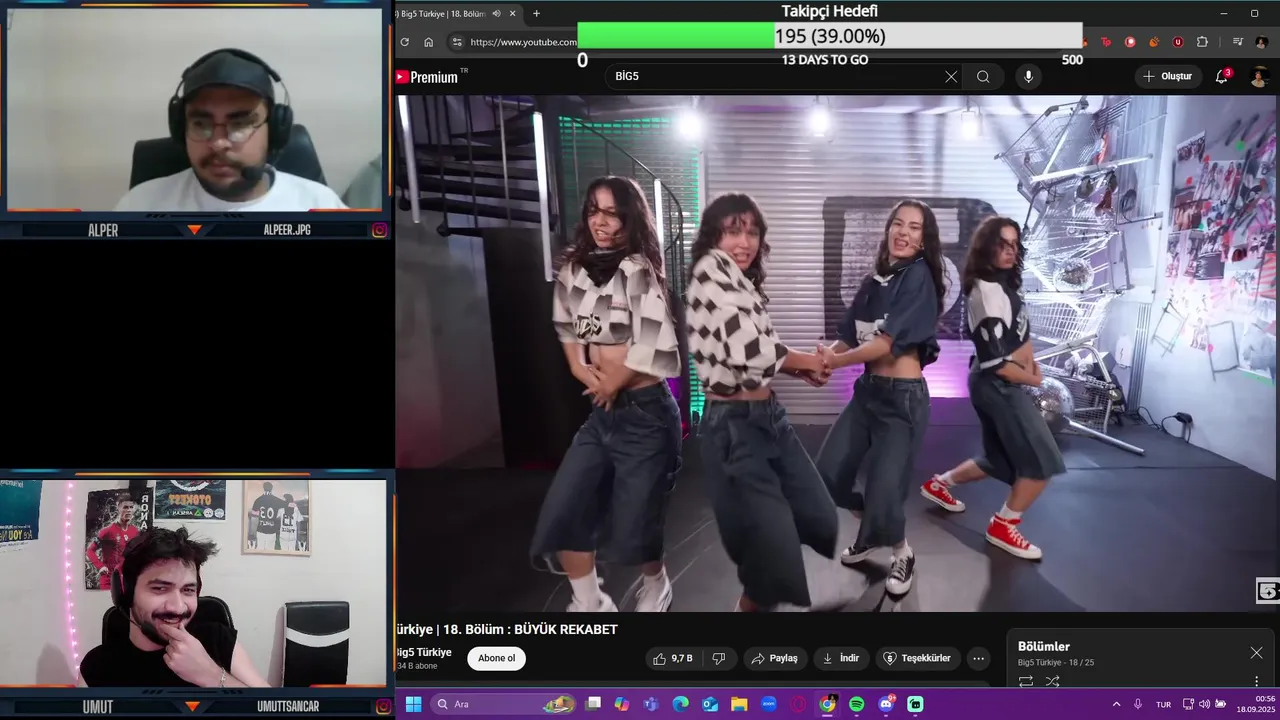Dislike the video
Image resolution: width=1280 pixels, height=720 pixels.
pos(718,658)
